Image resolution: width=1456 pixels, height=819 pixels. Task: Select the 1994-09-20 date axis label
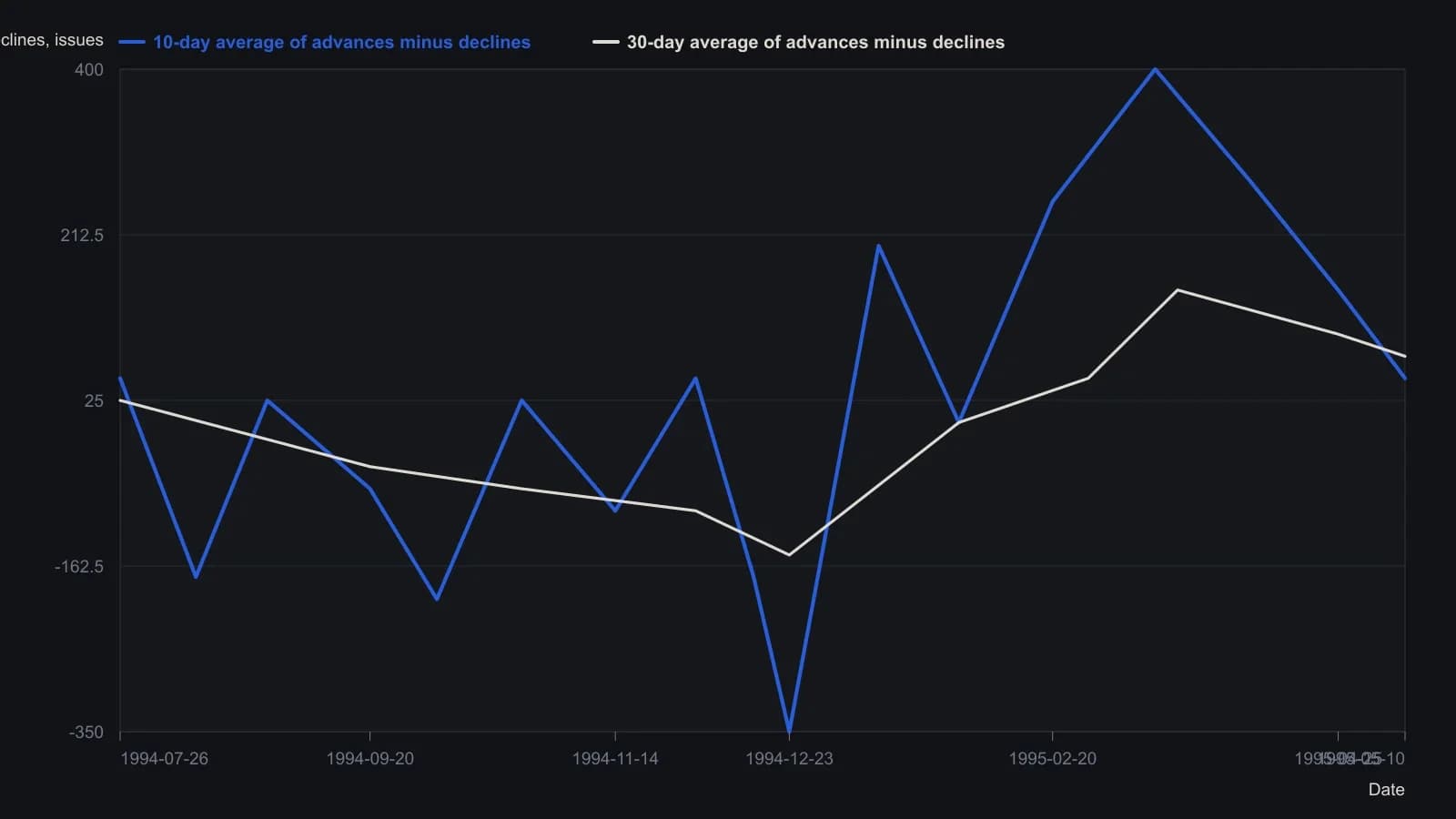coord(369,759)
